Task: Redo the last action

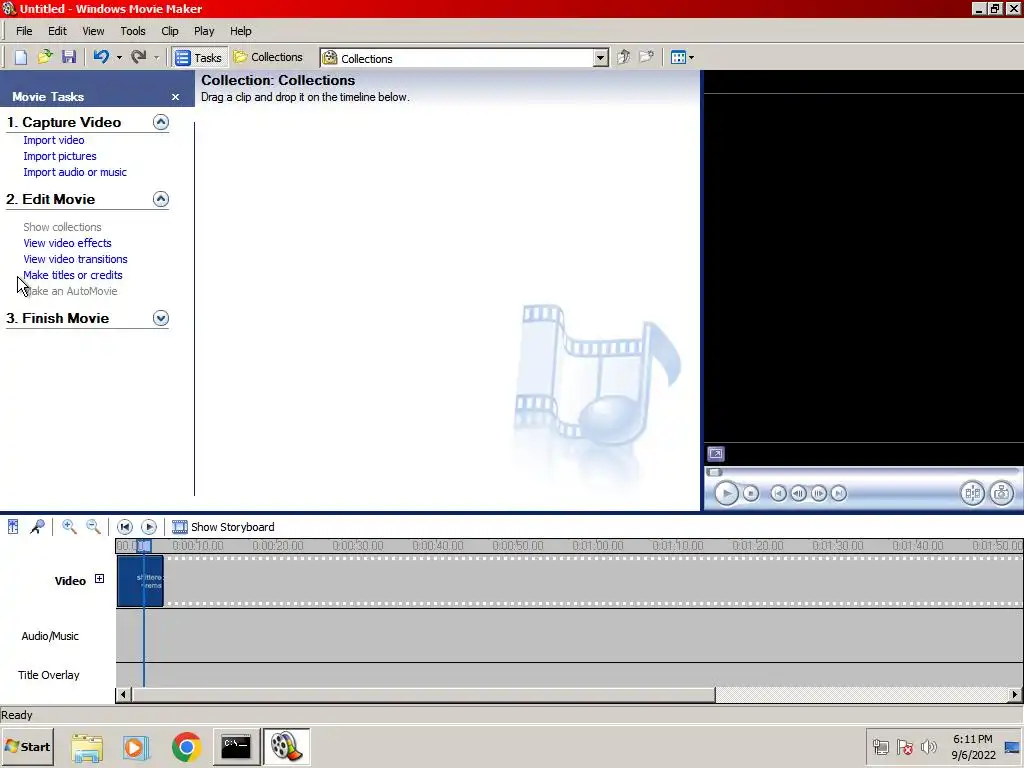Action: (138, 57)
